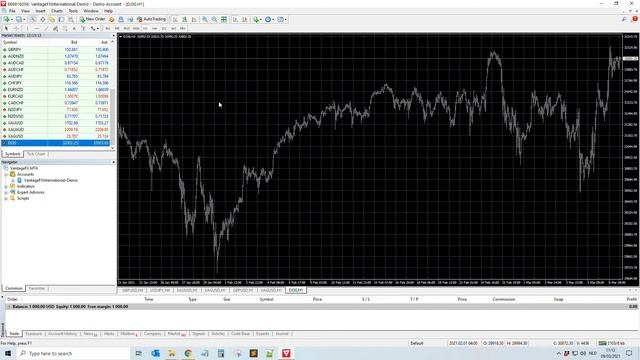The image size is (640, 360).
Task: Open the Periods clock icon
Action: (x=268, y=19)
